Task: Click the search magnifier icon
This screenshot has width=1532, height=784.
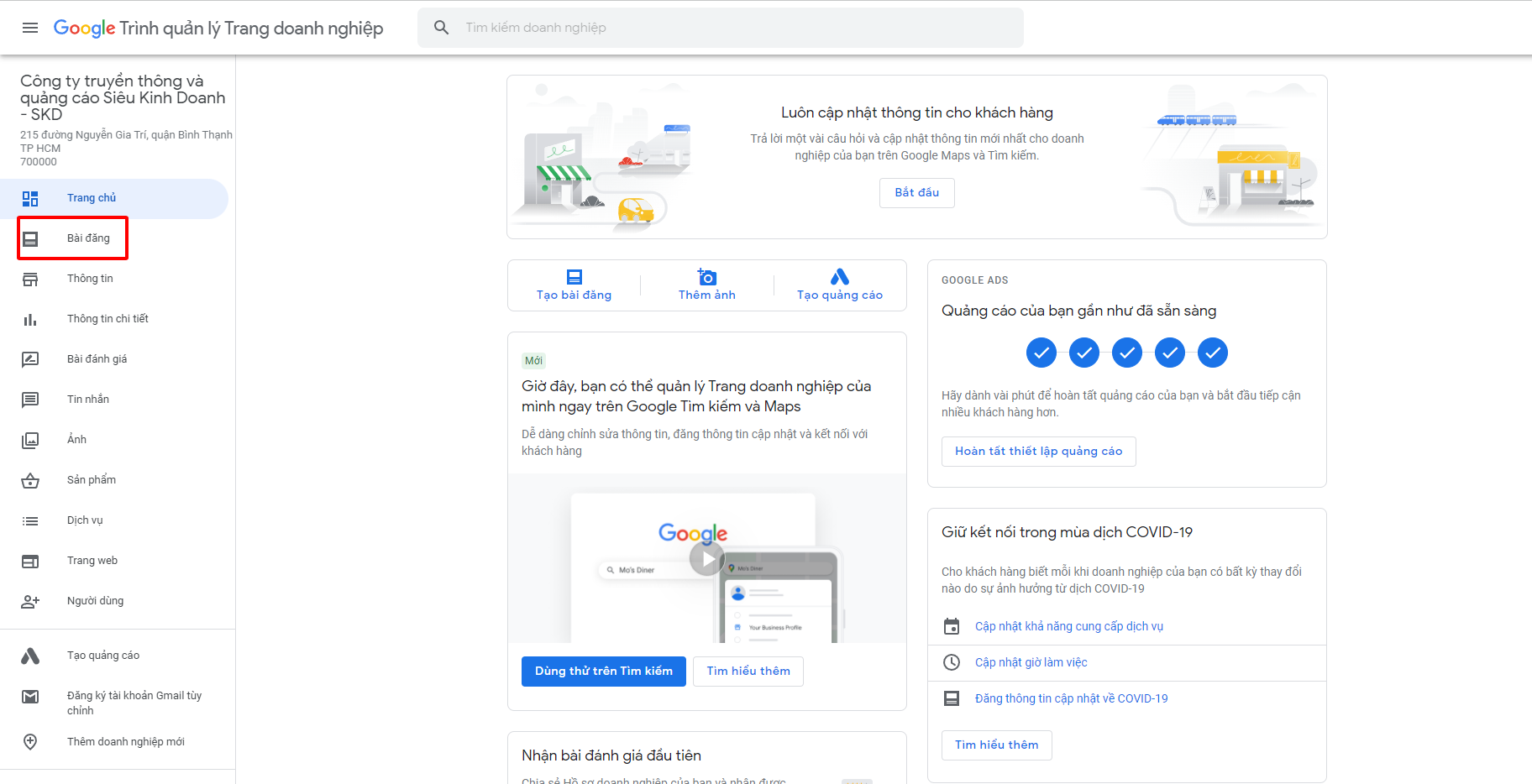Action: coord(441,28)
